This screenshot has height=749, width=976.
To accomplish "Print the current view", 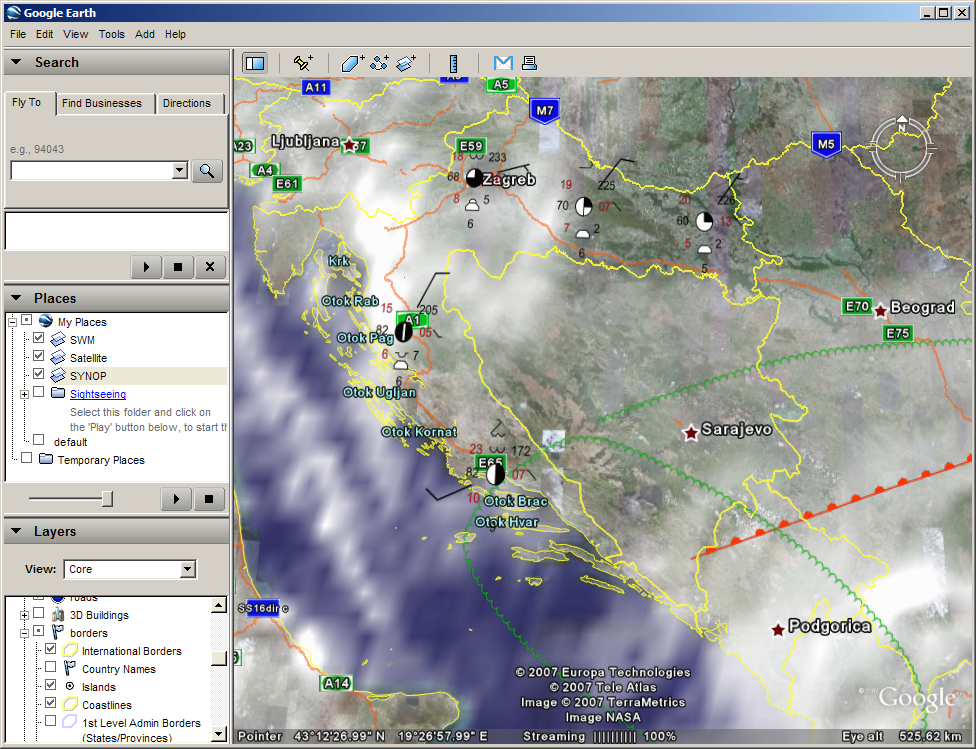I will pyautogui.click(x=529, y=63).
